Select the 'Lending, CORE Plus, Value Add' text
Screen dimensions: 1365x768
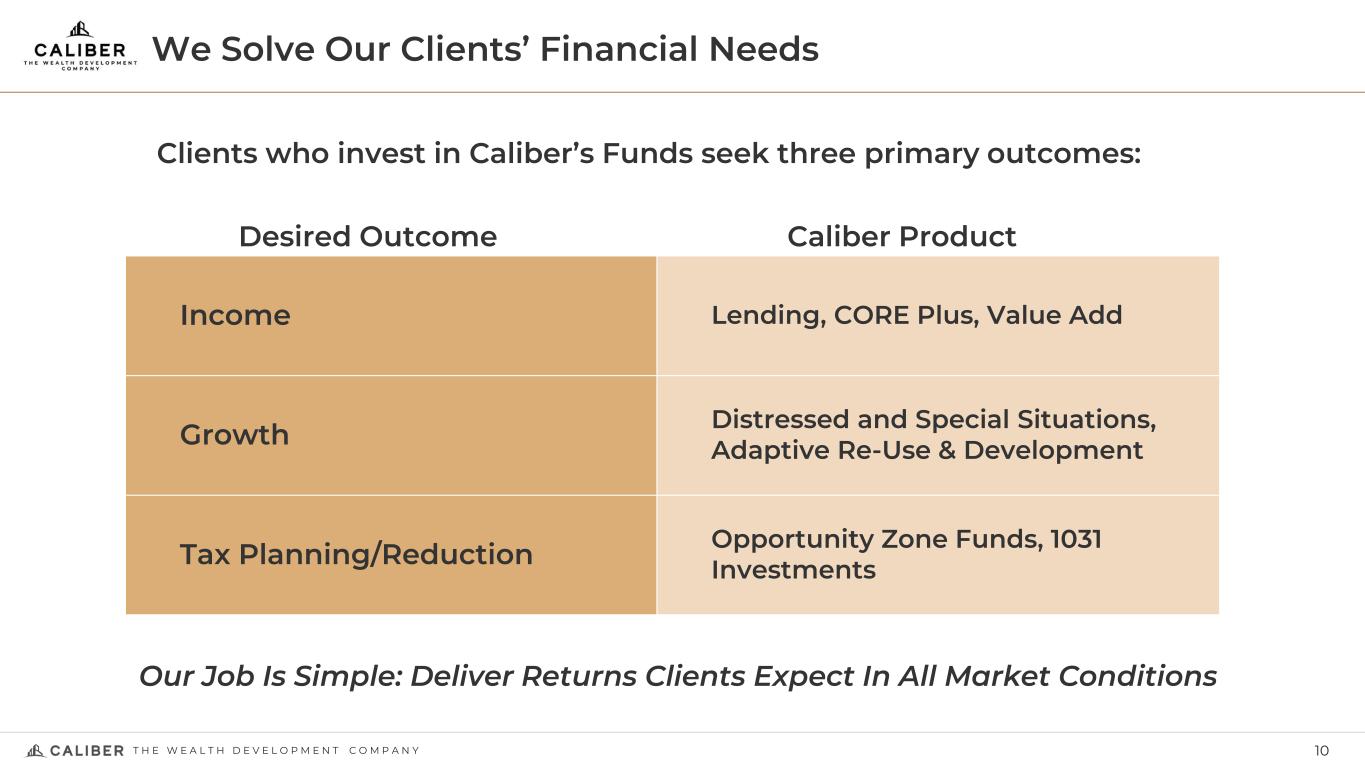[x=916, y=316]
